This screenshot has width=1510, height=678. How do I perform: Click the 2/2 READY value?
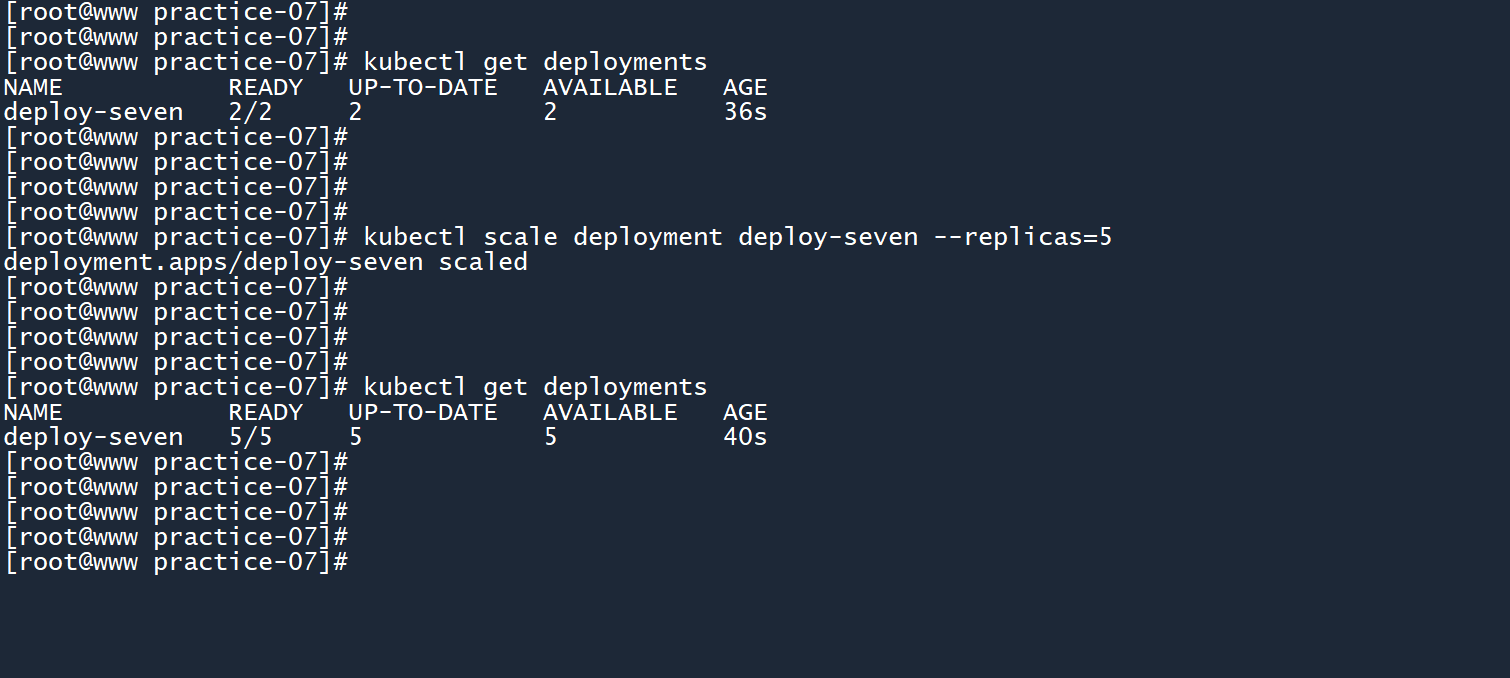pyautogui.click(x=250, y=112)
